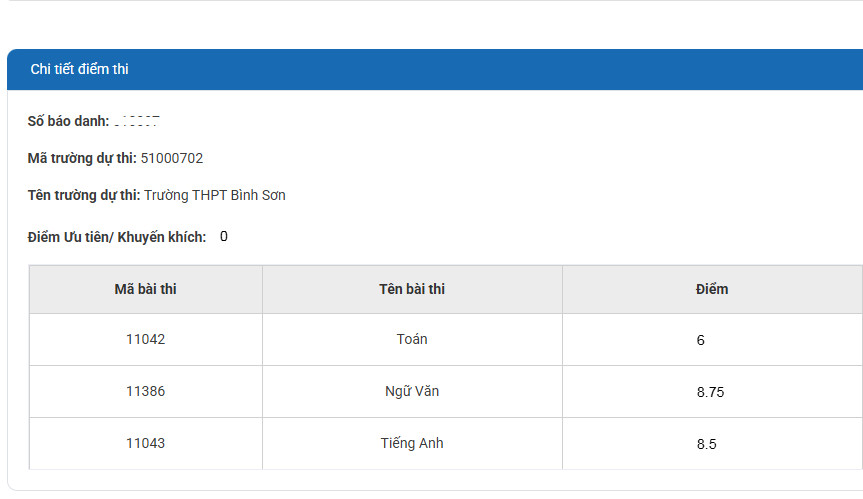Select the masked candidate number value
The width and height of the screenshot is (863, 499).
tap(137, 121)
